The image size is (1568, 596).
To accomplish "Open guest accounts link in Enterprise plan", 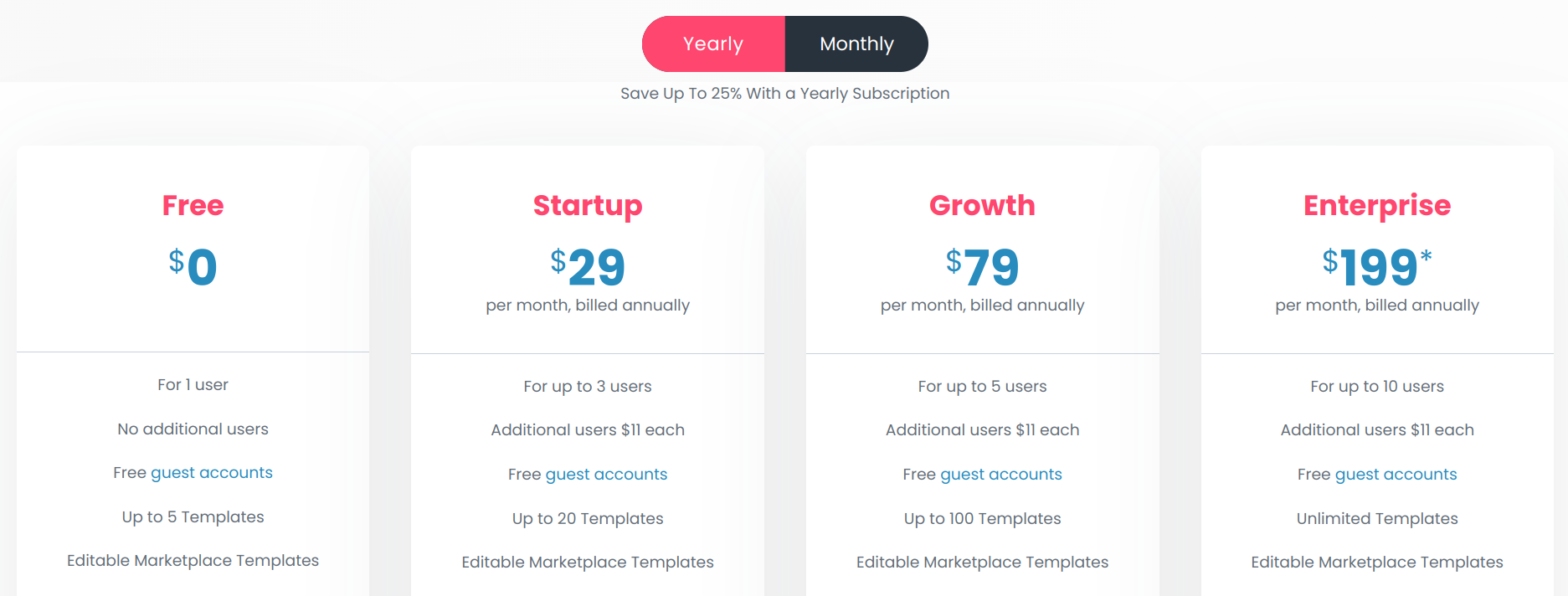I will click(1396, 474).
